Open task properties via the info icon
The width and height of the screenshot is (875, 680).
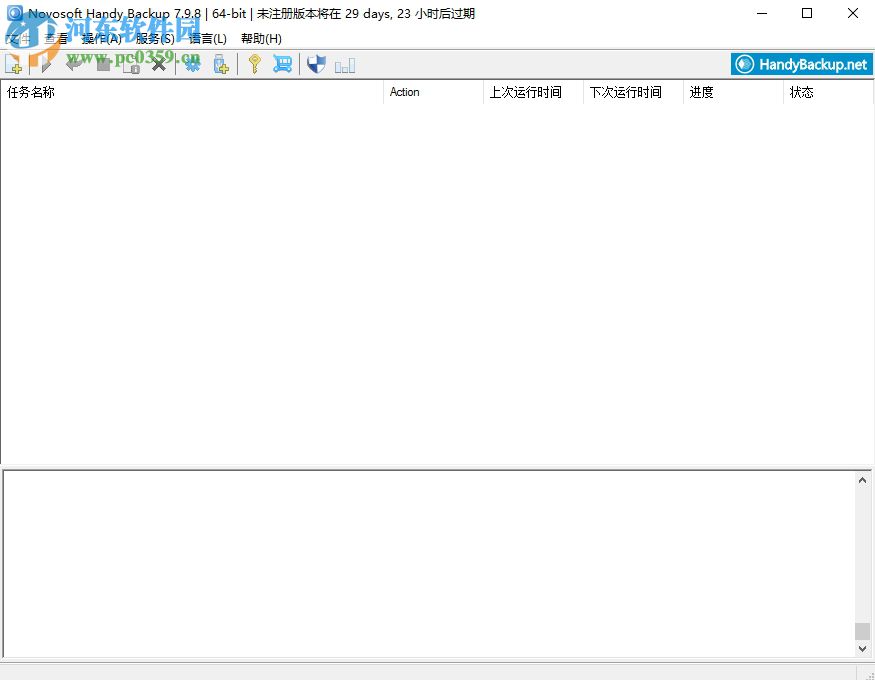131,64
